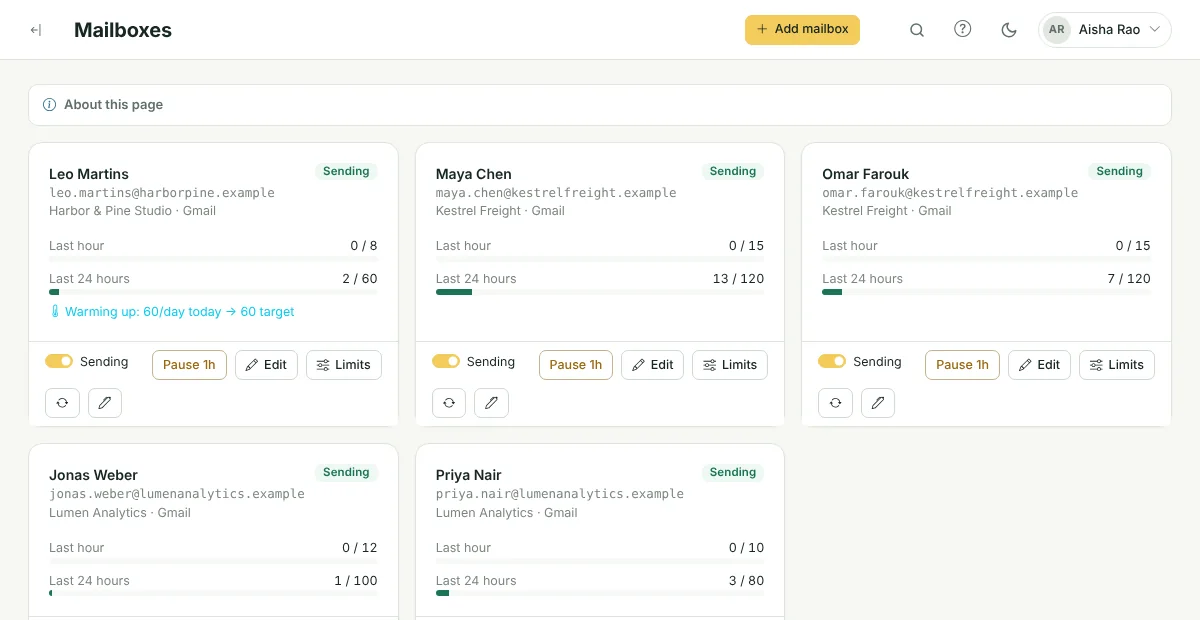Collapse the sidebar with the arrow icon
The width and height of the screenshot is (1200, 620).
pos(36,30)
